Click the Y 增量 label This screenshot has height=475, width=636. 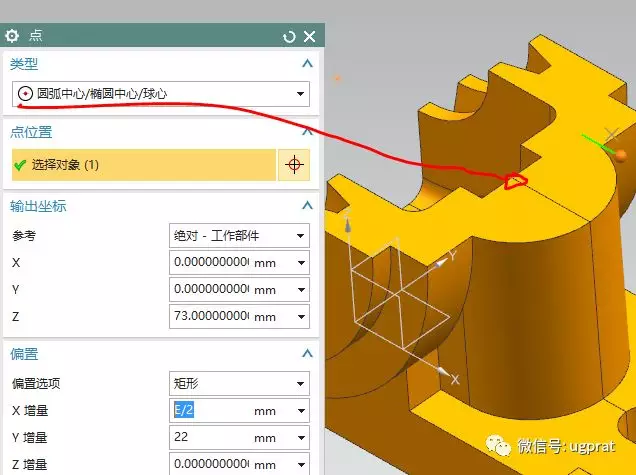[30, 438]
